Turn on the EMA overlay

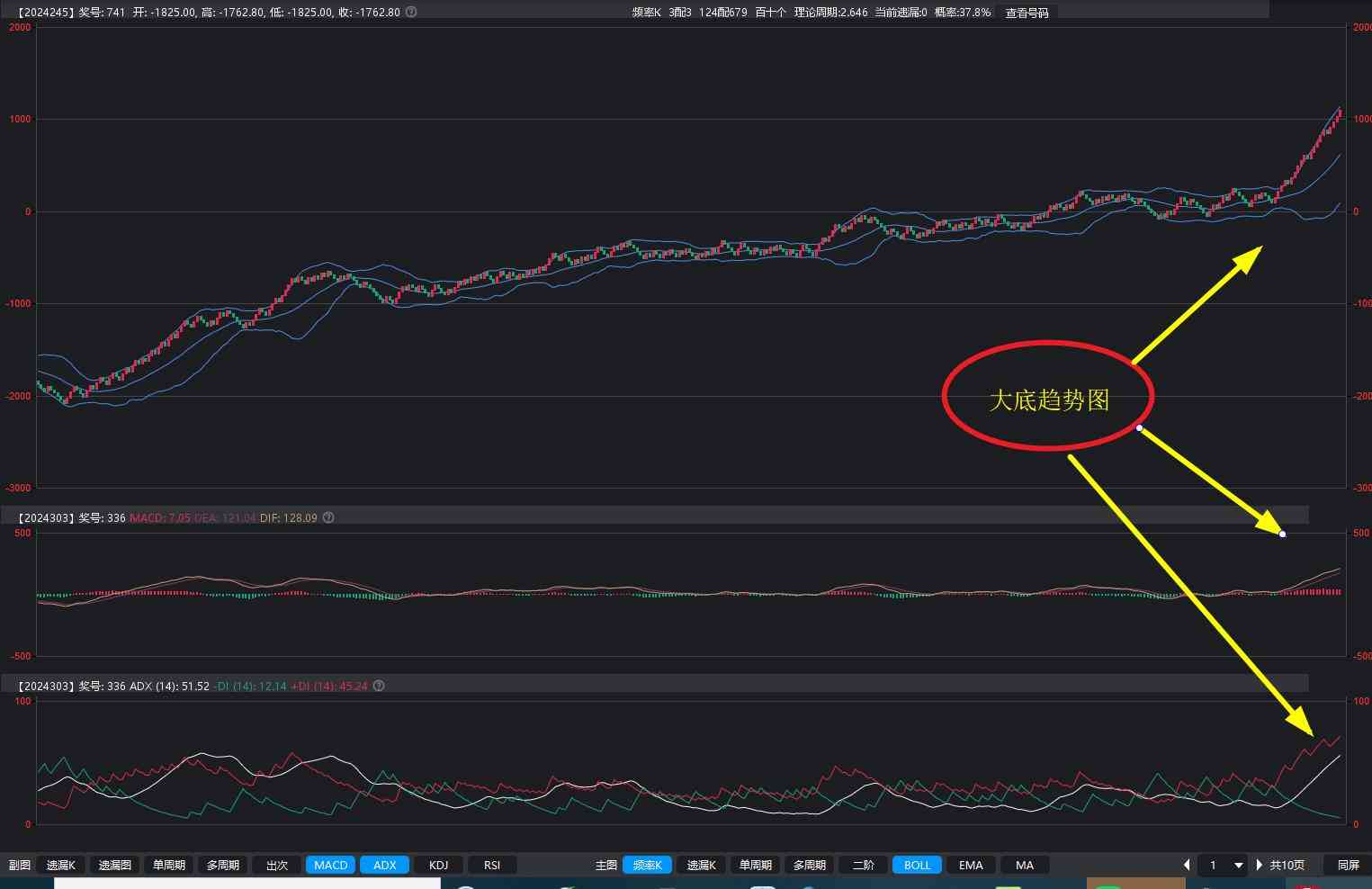(971, 865)
